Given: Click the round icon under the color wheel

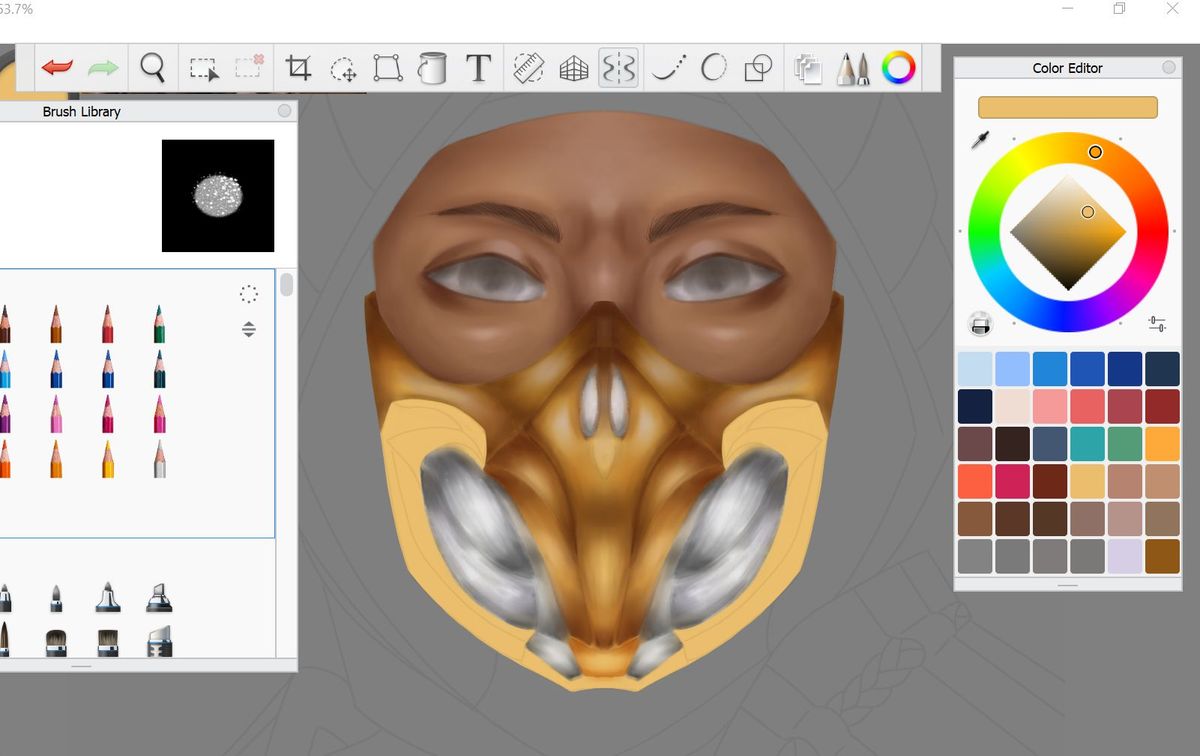Looking at the screenshot, I should click(x=980, y=324).
